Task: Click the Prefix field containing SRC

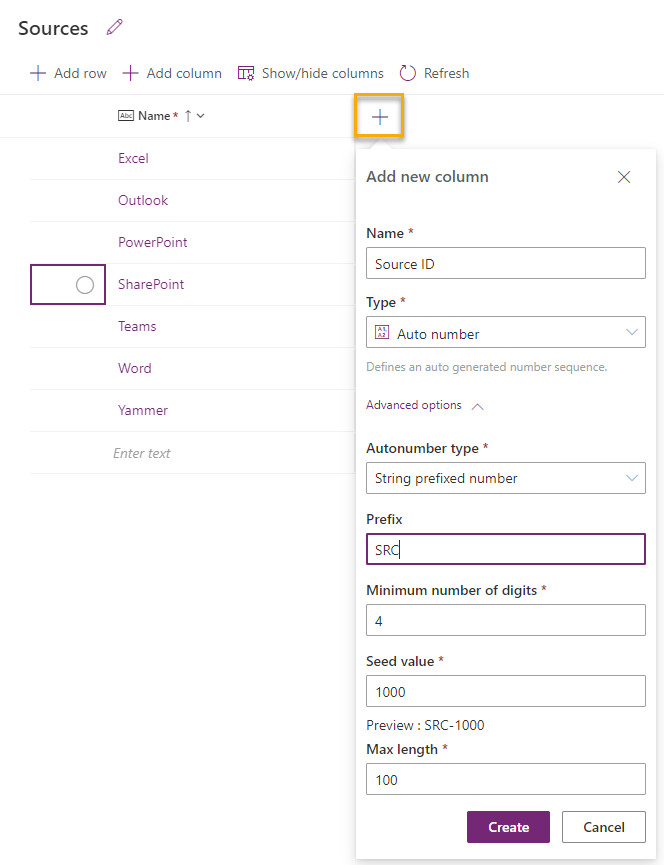Action: coord(506,549)
